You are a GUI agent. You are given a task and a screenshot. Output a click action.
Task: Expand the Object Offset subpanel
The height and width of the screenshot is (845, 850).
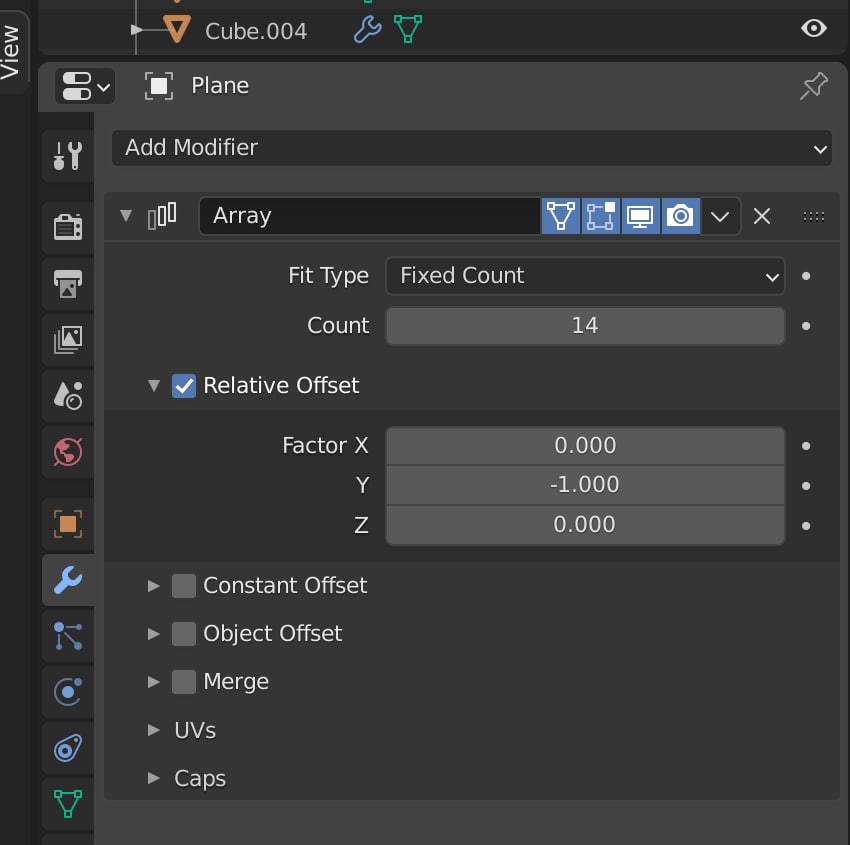(154, 634)
